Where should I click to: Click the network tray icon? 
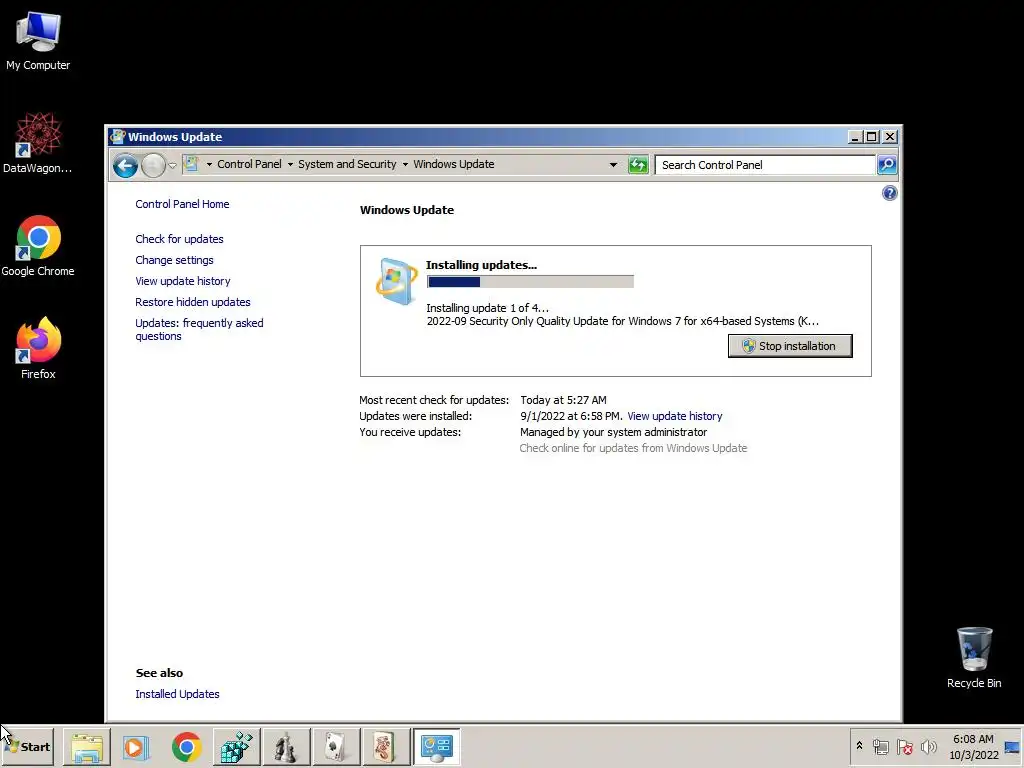coord(880,746)
